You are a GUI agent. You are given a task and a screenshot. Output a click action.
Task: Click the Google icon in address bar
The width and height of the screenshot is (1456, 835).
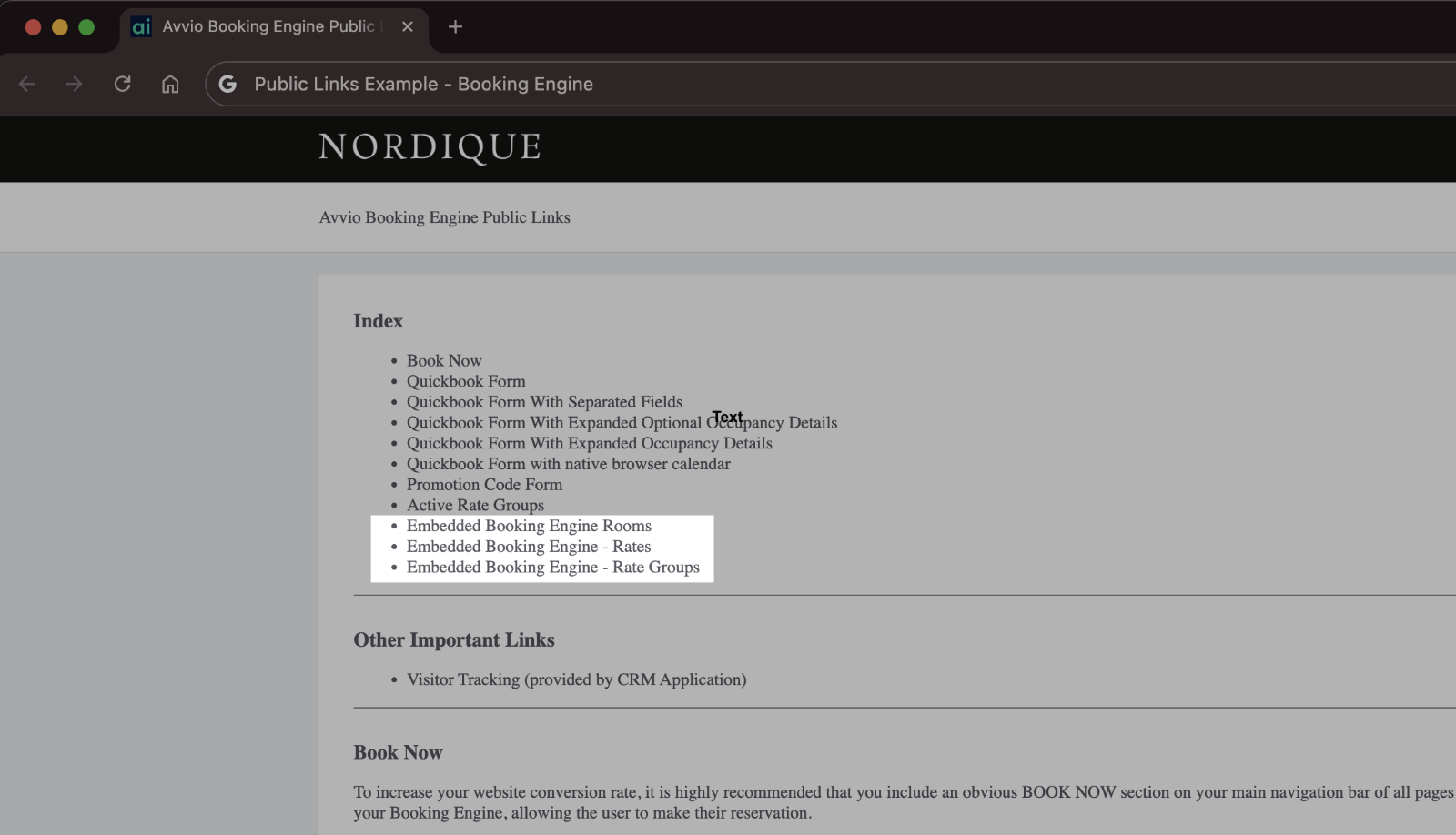(x=227, y=84)
